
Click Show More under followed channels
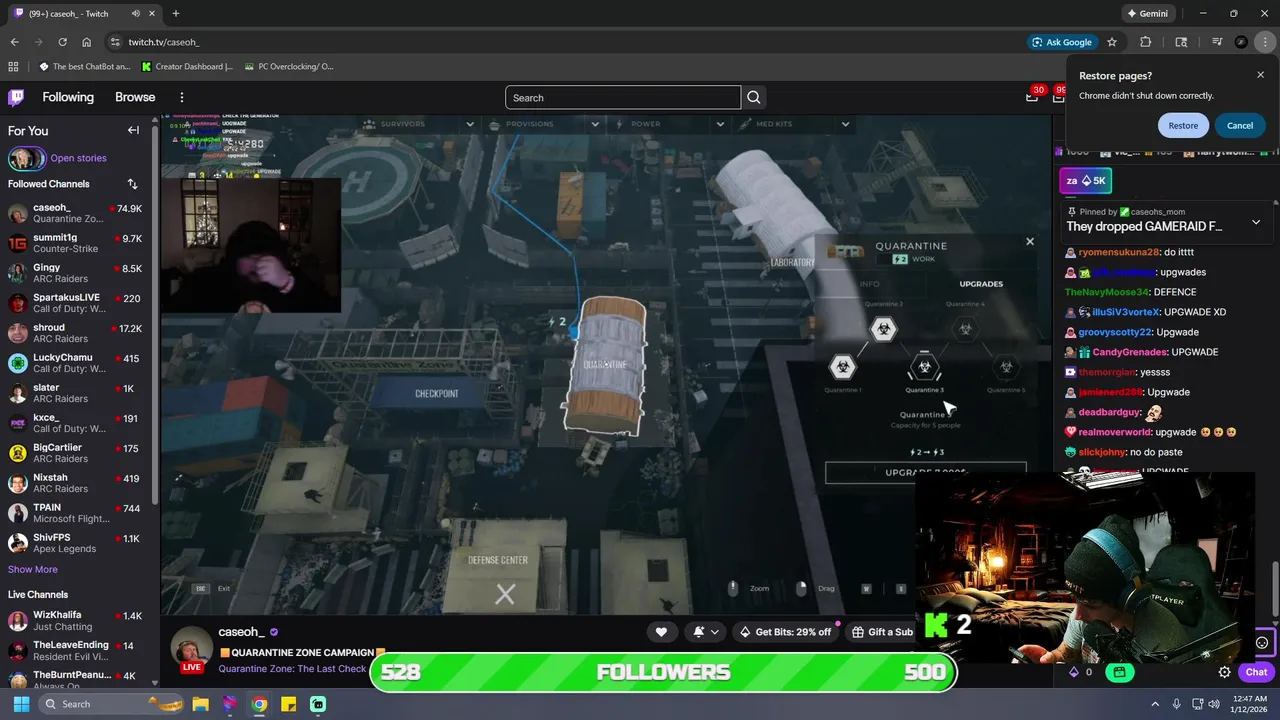click(33, 570)
